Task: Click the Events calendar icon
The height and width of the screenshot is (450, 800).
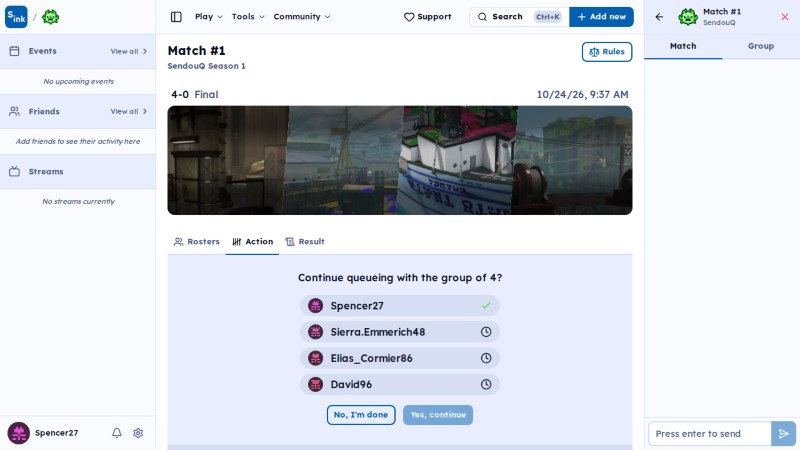Action: pos(14,51)
